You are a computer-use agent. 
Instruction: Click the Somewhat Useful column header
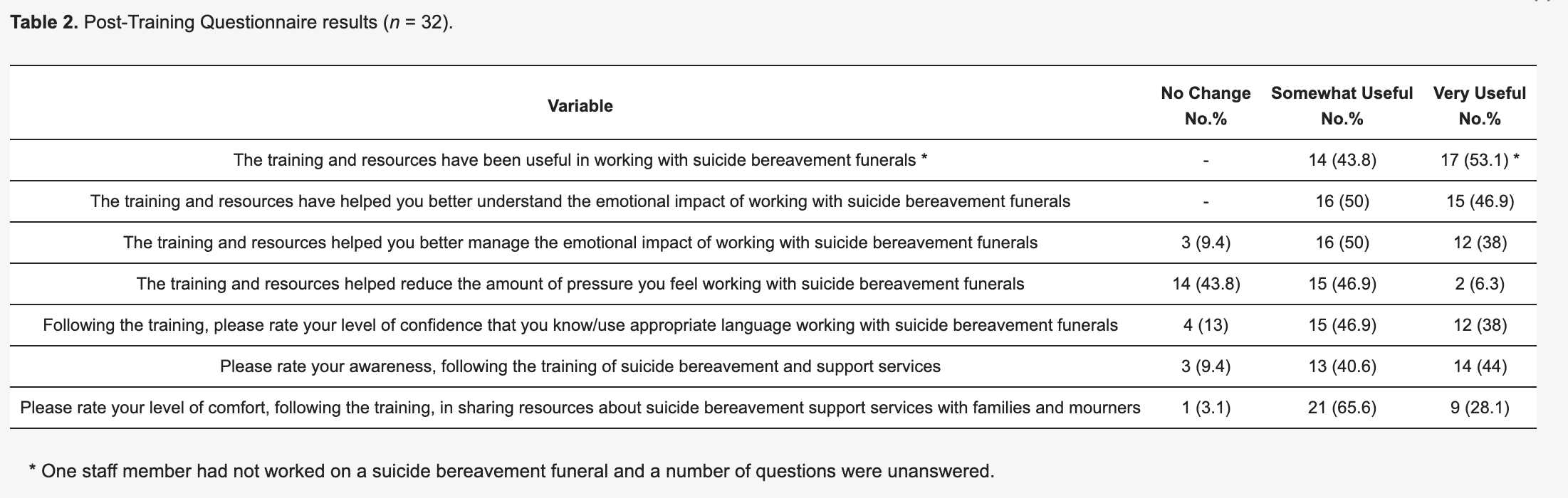click(1342, 106)
